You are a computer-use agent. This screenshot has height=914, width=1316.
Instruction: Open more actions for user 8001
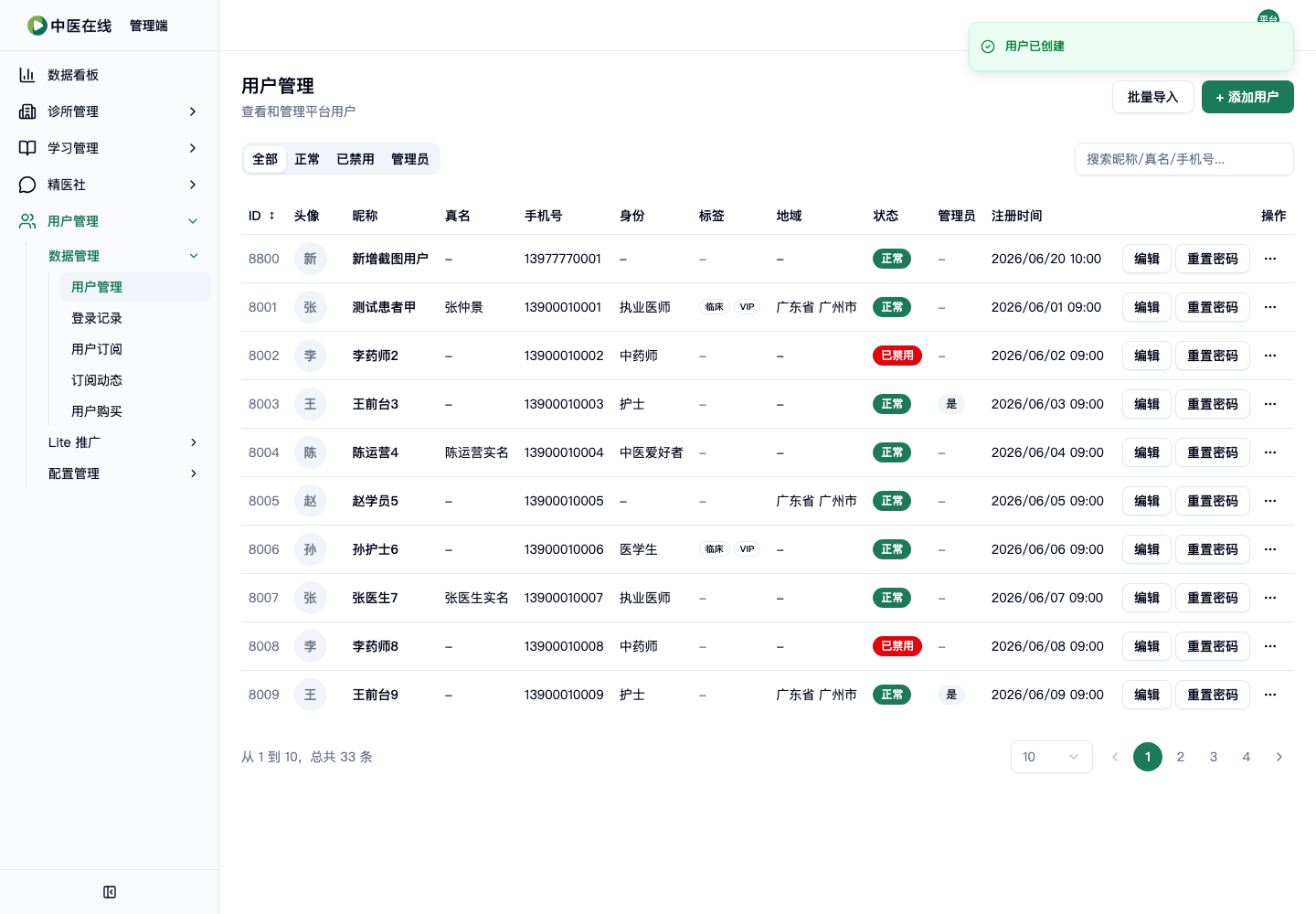(1270, 307)
